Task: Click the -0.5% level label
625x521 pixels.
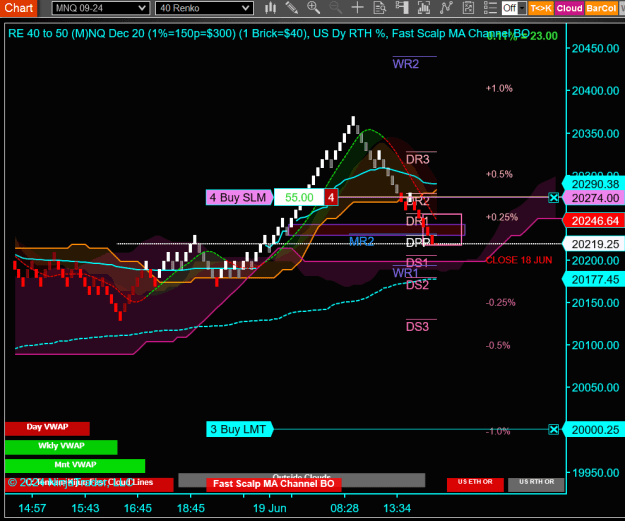Action: (498, 345)
